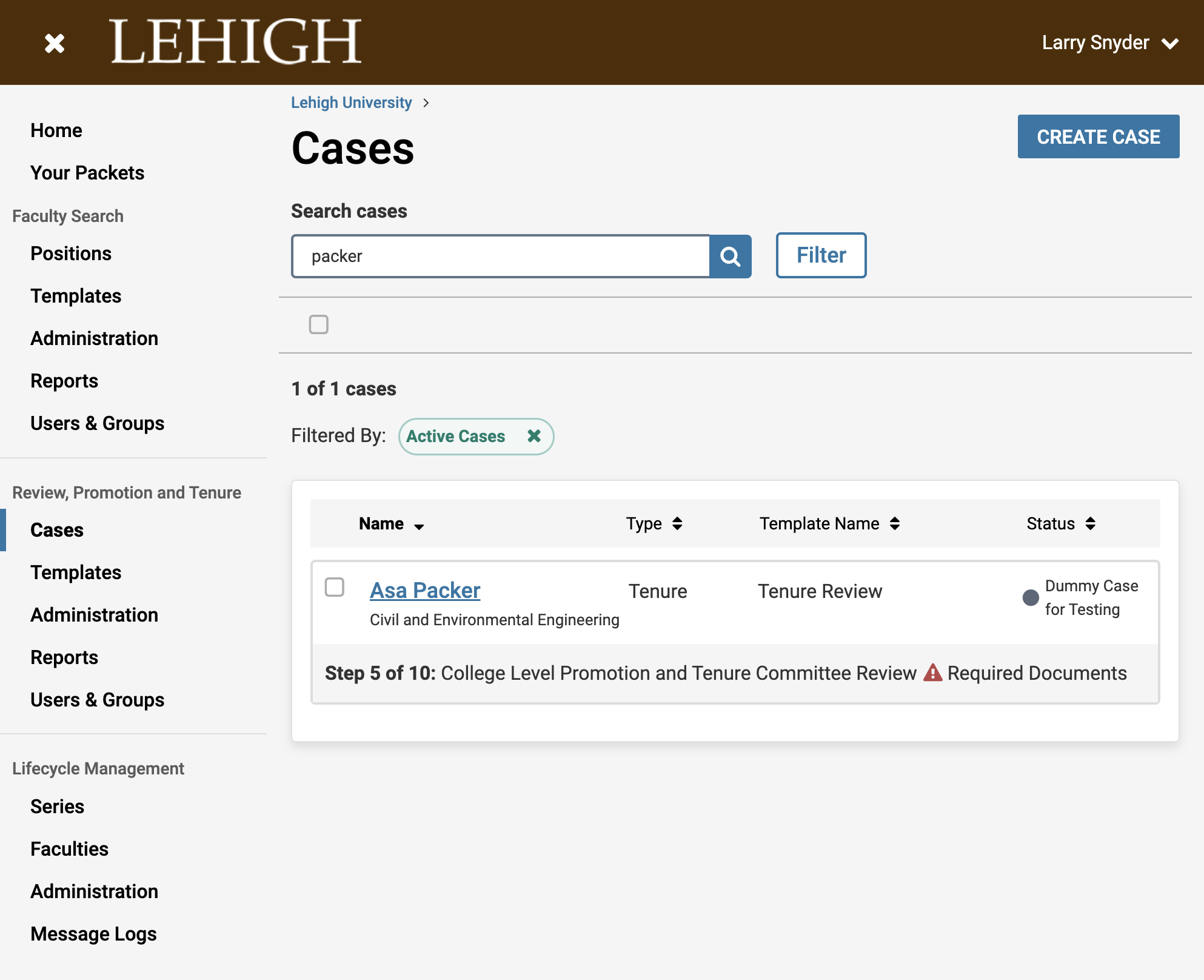Viewport: 1204px width, 980px height.
Task: Close the navigation menu with X icon
Action: point(55,43)
